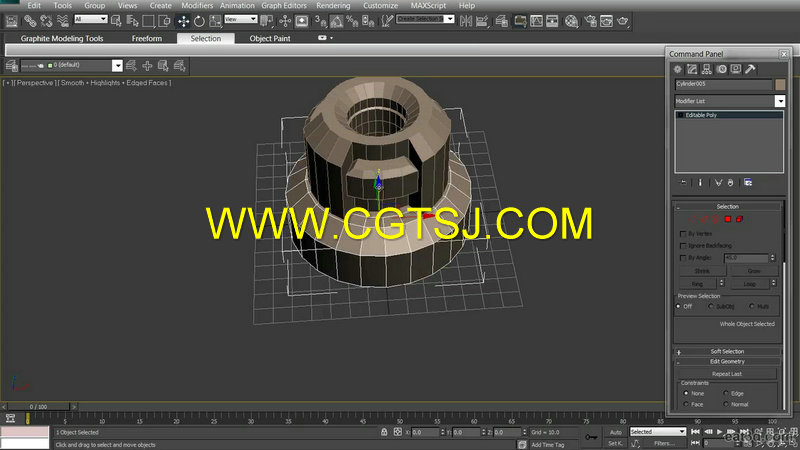The width and height of the screenshot is (800, 450).
Task: Click the Grow selection button
Action: point(754,271)
